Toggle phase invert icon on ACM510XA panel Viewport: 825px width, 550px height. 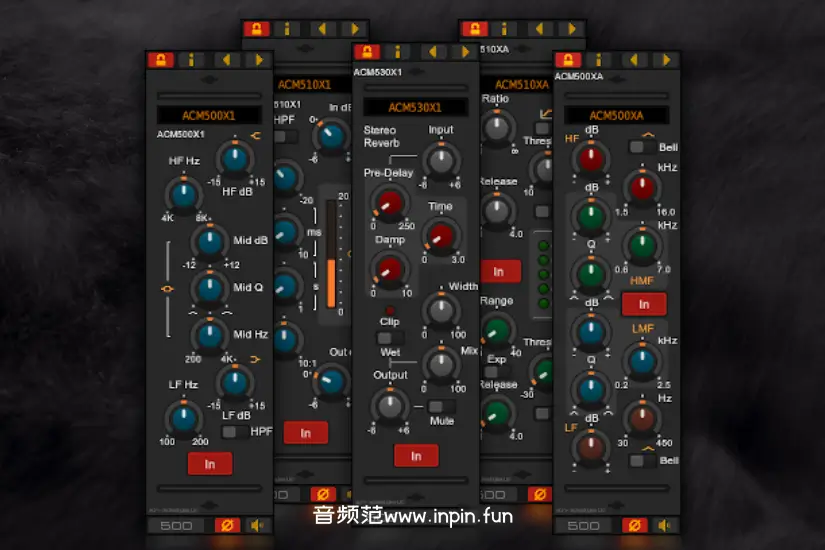540,494
